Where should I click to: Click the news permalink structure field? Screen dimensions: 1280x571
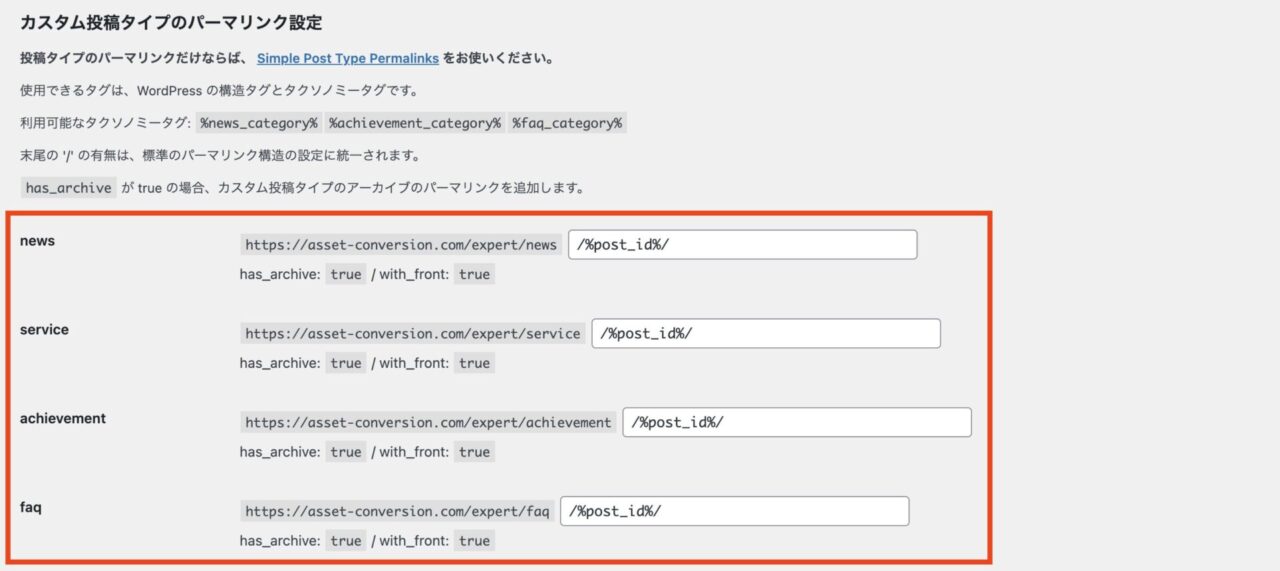click(x=743, y=245)
